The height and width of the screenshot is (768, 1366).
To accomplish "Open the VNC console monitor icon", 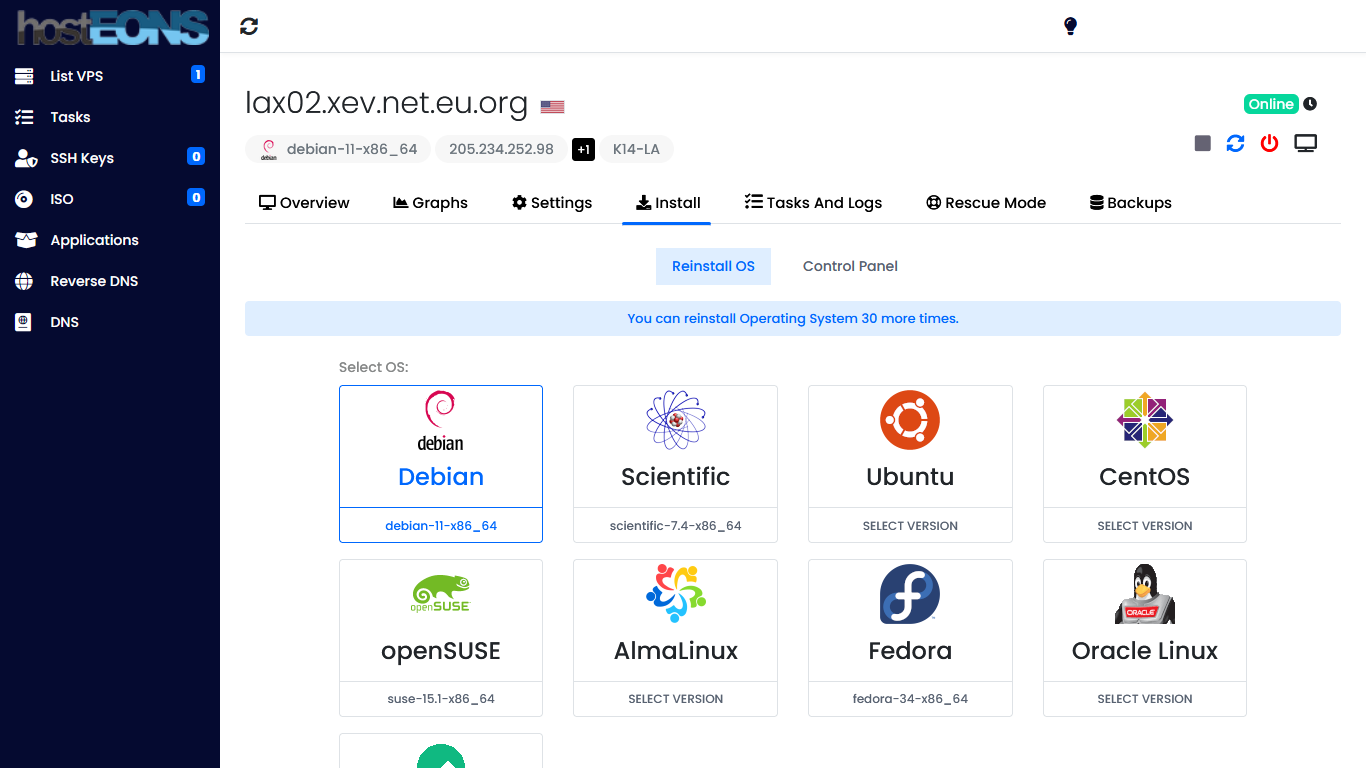I will click(1305, 144).
